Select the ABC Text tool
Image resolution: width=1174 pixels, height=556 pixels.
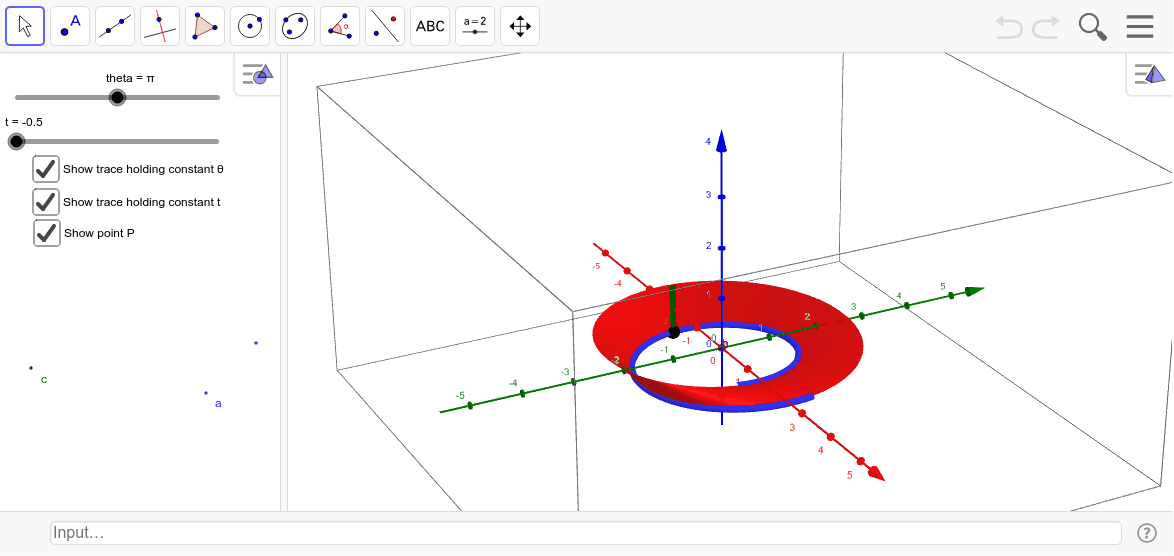[x=430, y=26]
